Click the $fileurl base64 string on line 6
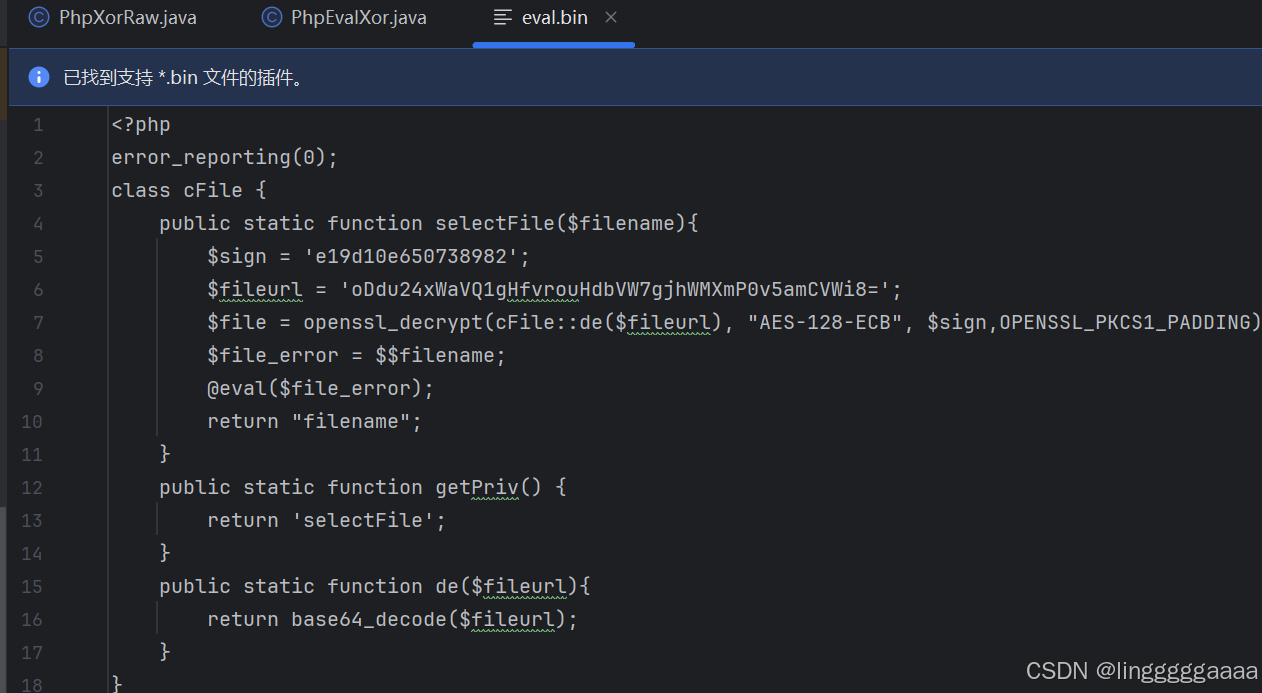The image size is (1262, 693). (615, 290)
